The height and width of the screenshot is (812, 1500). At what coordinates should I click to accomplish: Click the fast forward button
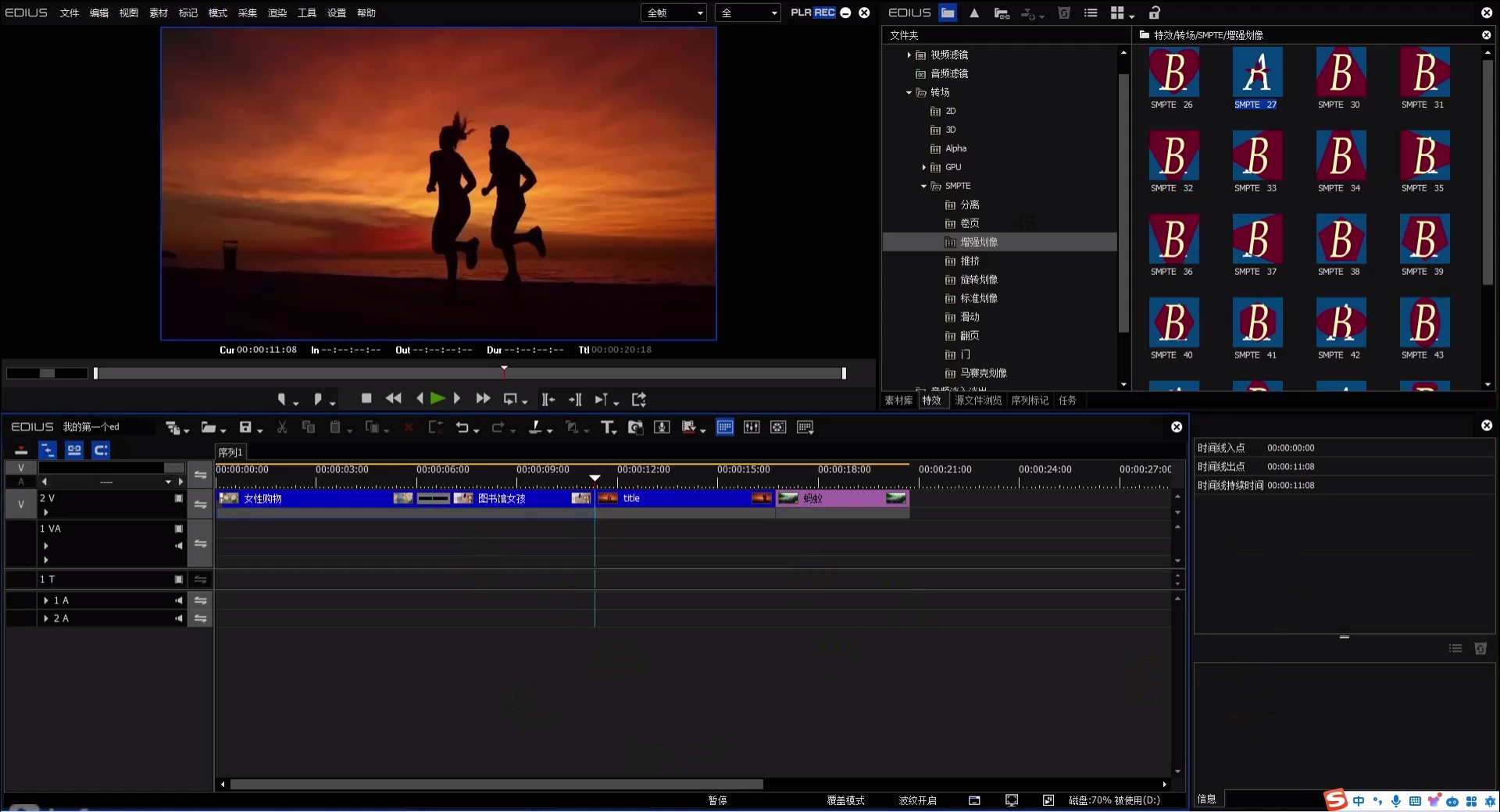(x=484, y=398)
